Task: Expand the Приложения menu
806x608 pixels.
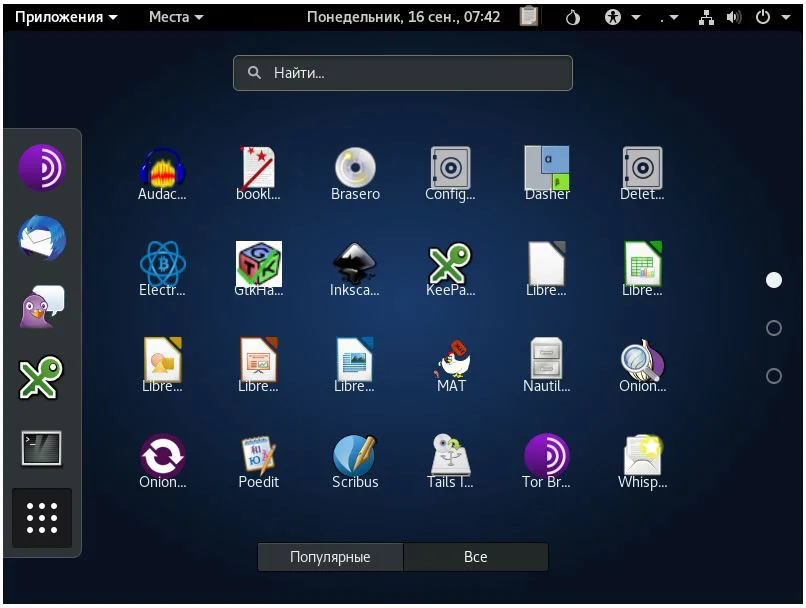Action: point(65,17)
